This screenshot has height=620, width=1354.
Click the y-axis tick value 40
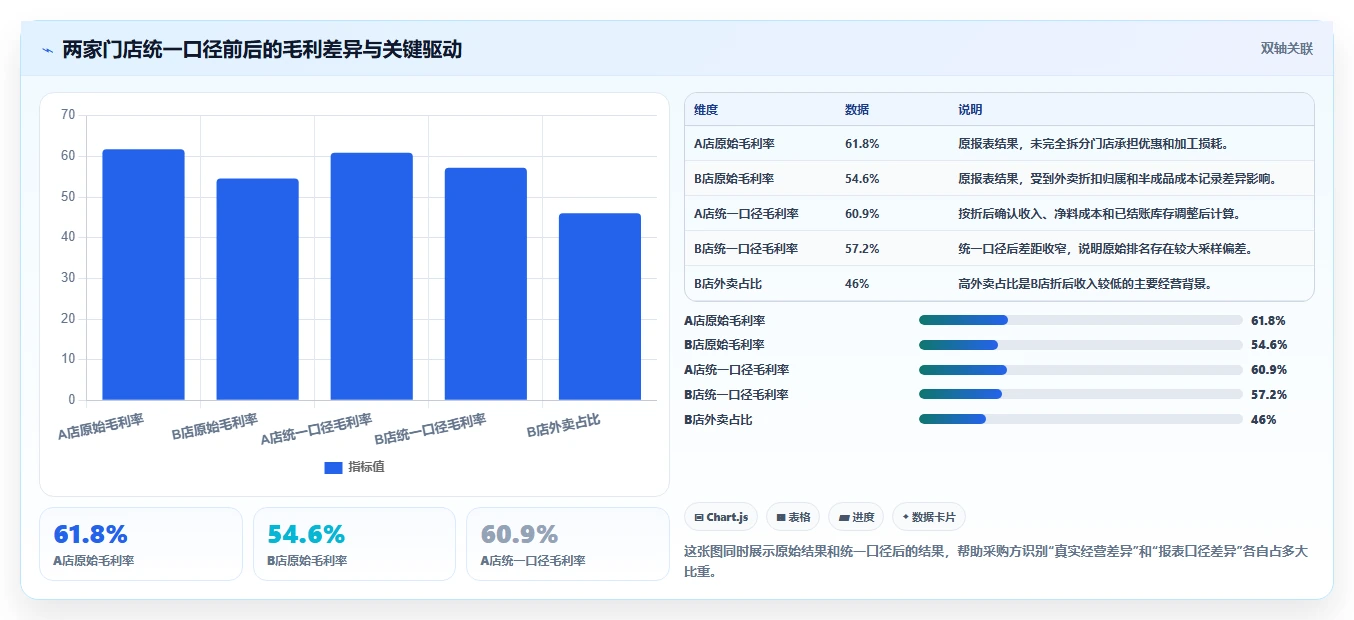click(68, 237)
